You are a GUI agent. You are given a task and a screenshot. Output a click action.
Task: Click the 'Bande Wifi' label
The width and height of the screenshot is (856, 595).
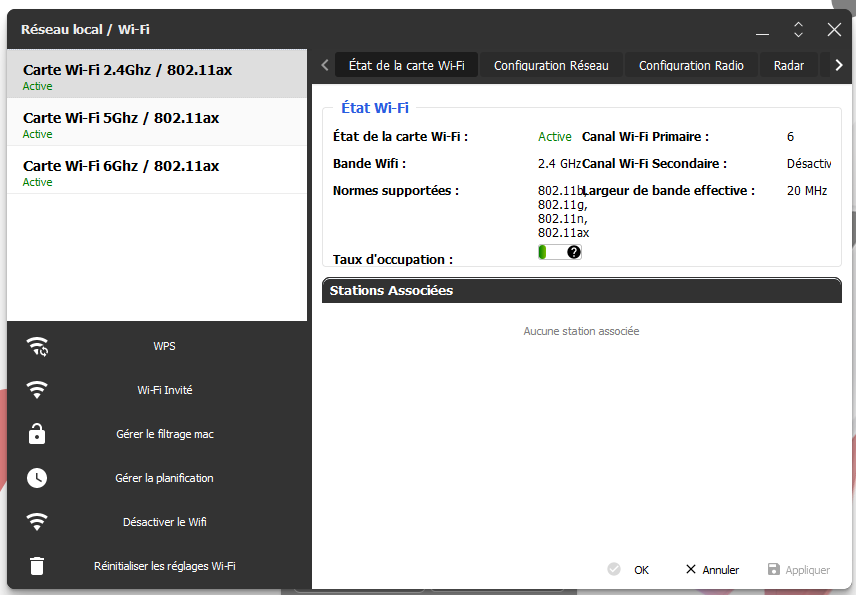[x=369, y=164]
